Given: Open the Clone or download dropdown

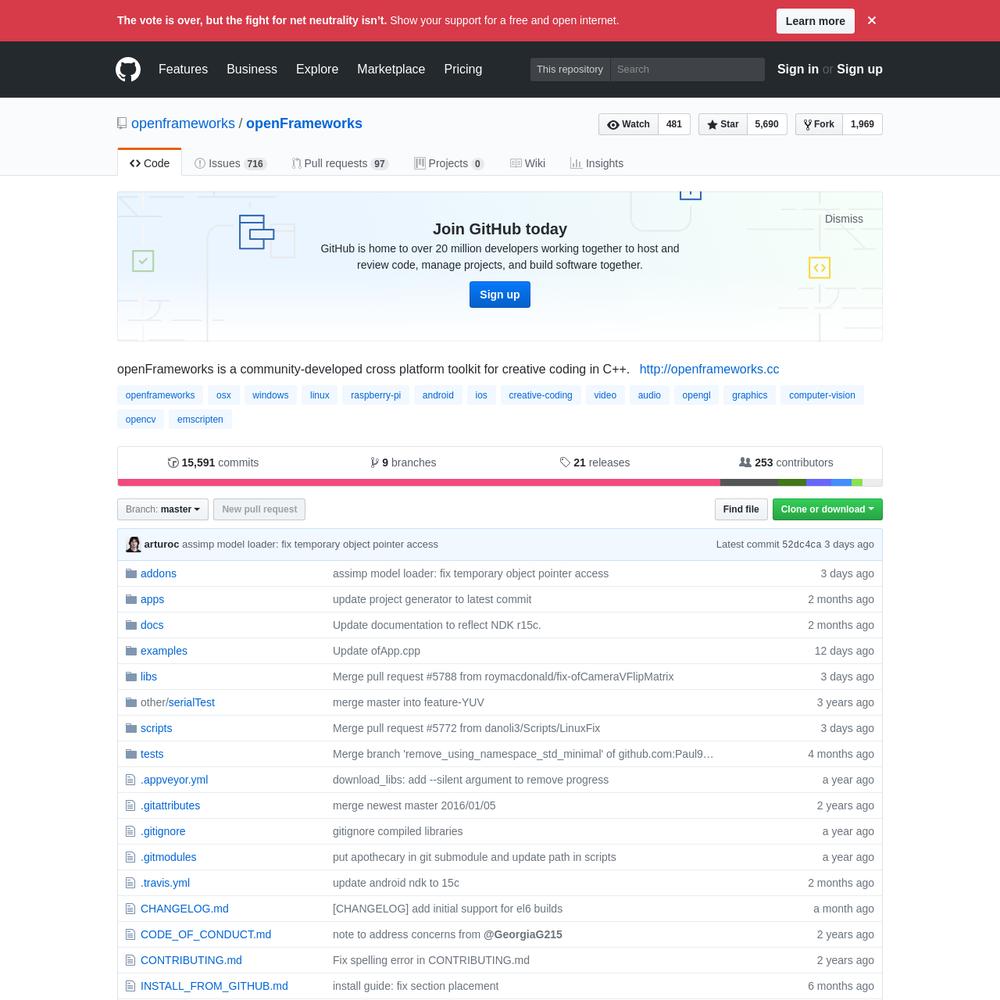Looking at the screenshot, I should click(827, 509).
